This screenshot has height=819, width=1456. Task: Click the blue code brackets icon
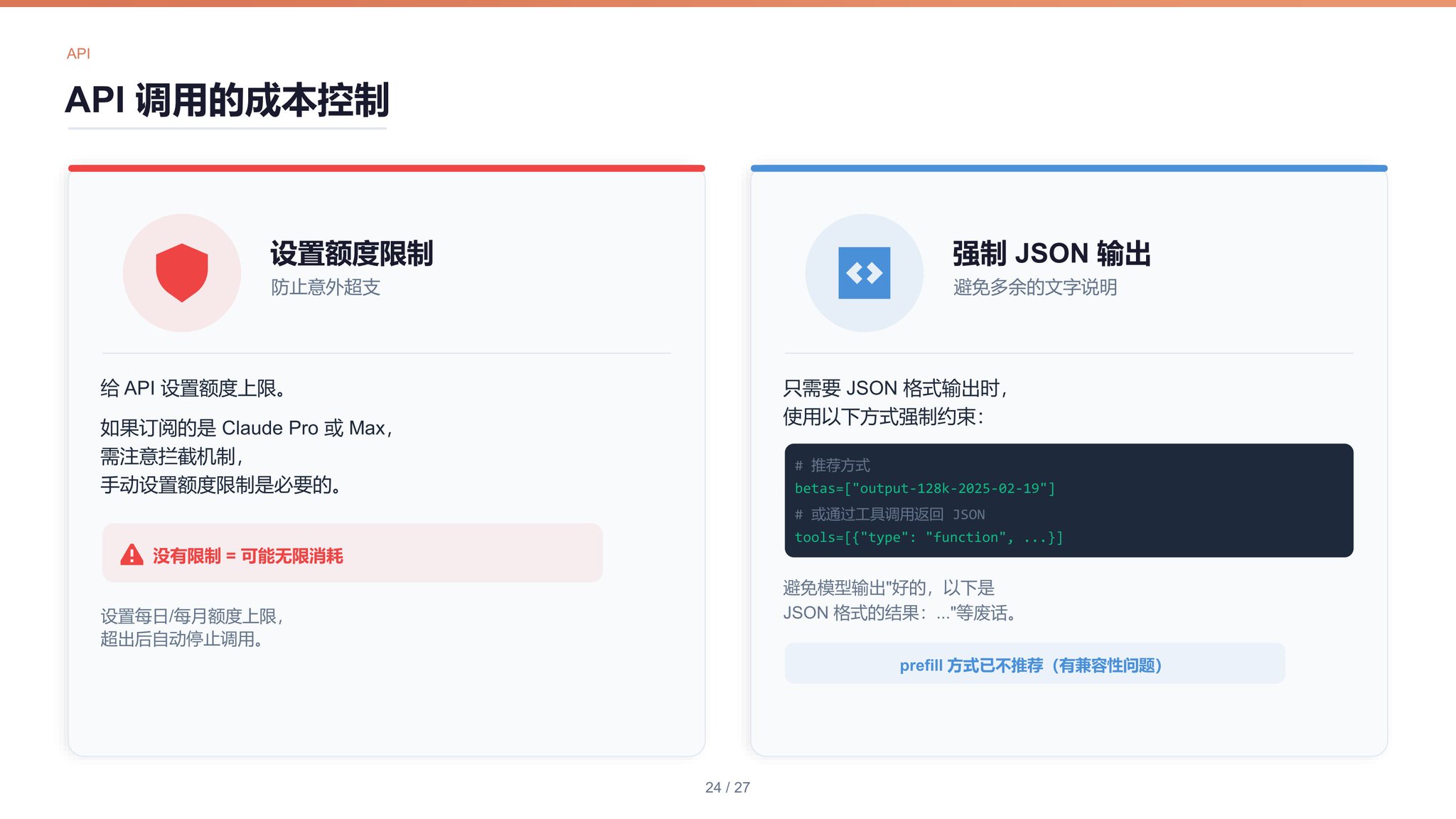864,273
